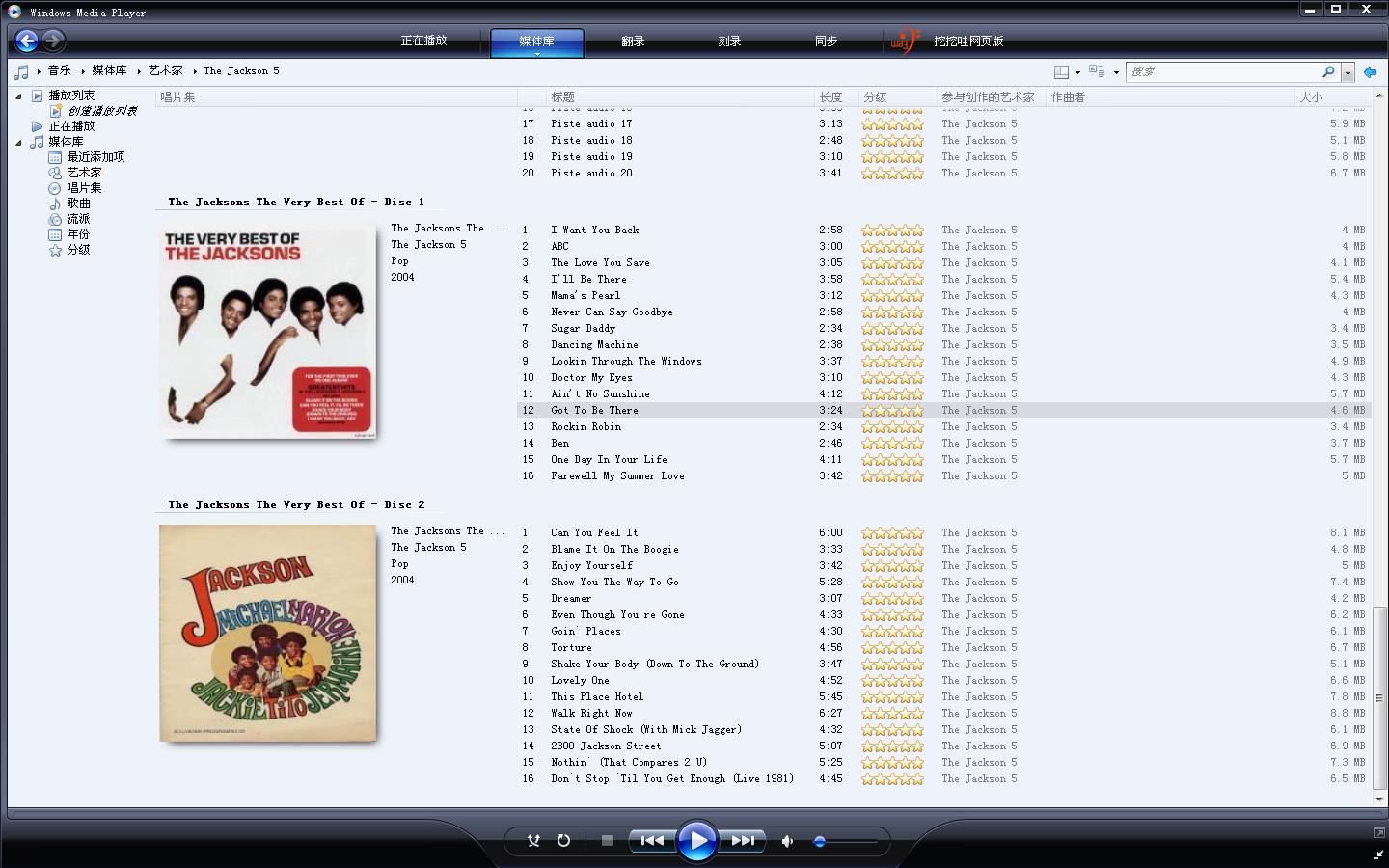Select The Very Best Of Disc 1 album cover
This screenshot has height=868, width=1389.
(267, 331)
